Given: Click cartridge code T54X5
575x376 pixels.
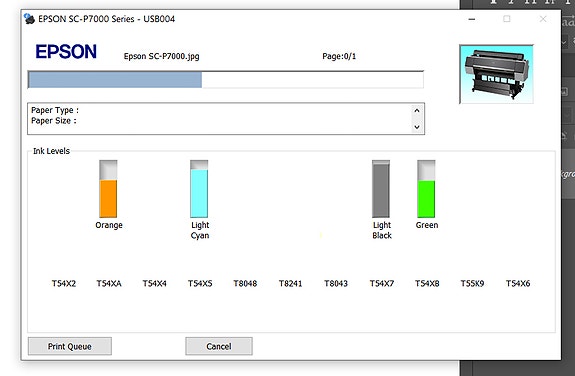Looking at the screenshot, I should 200,284.
